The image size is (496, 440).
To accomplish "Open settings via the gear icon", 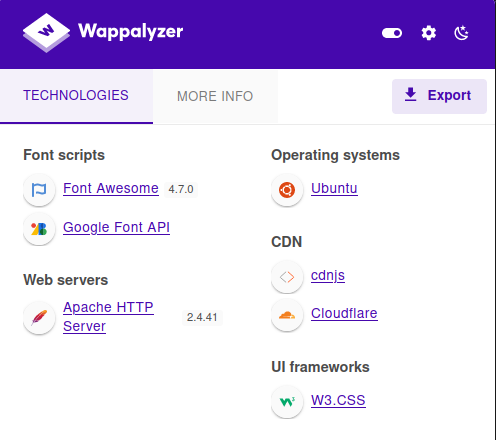I will 429,33.
